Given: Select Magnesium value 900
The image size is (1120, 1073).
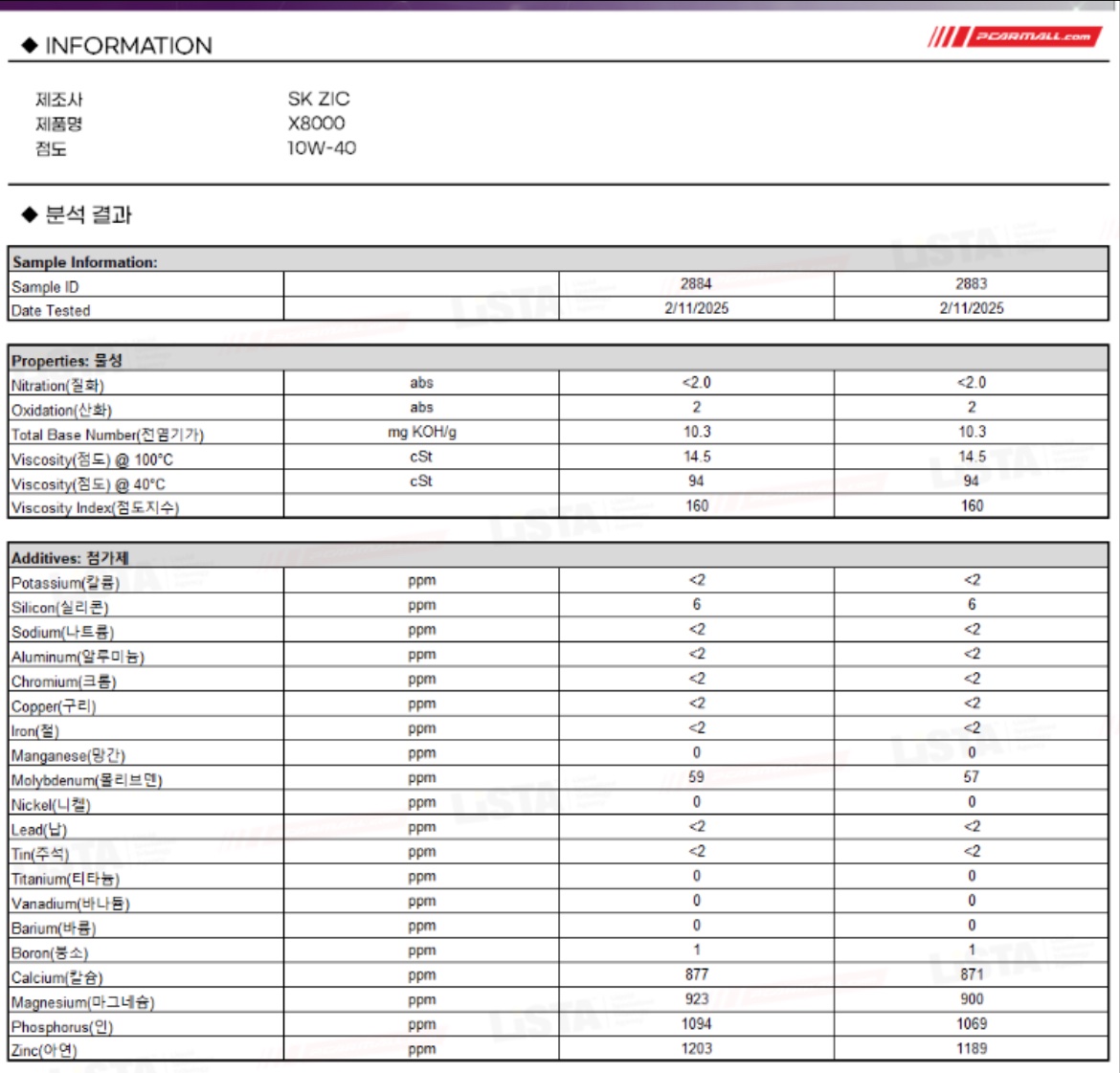Looking at the screenshot, I should 972,998.
